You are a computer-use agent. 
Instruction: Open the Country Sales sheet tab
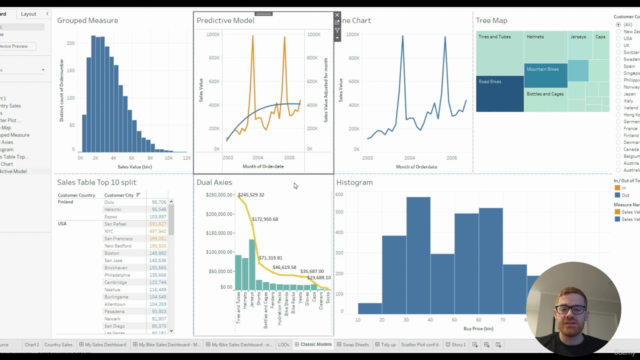coord(58,345)
